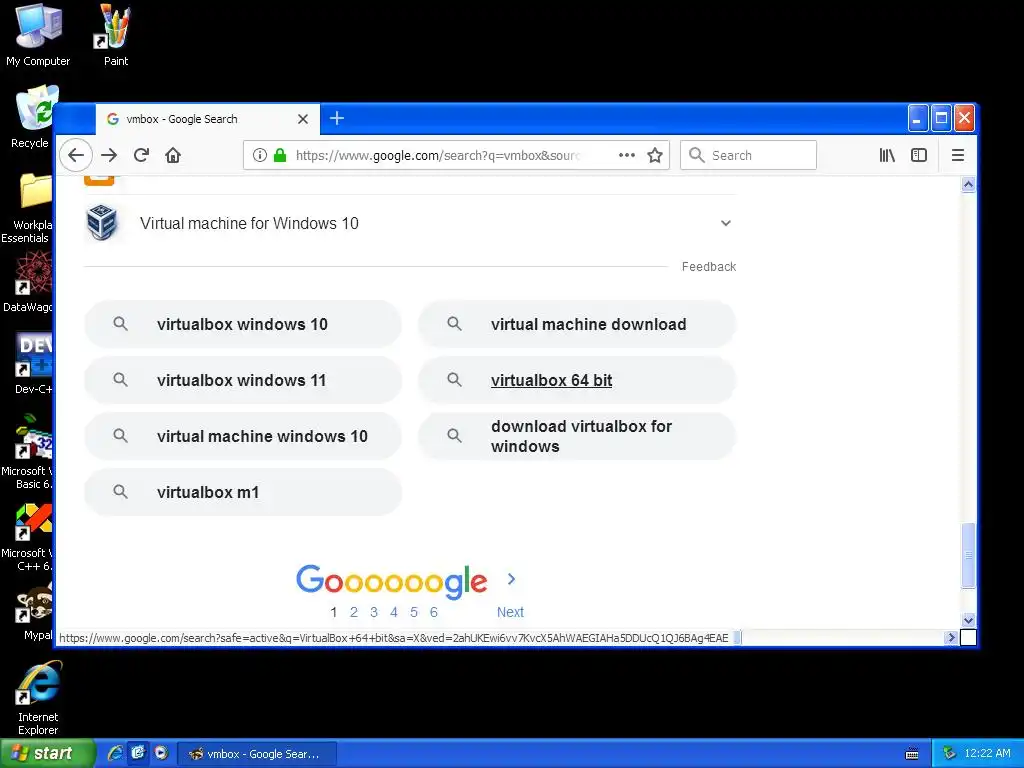
Task: Search for virtual machine download
Action: tap(577, 324)
